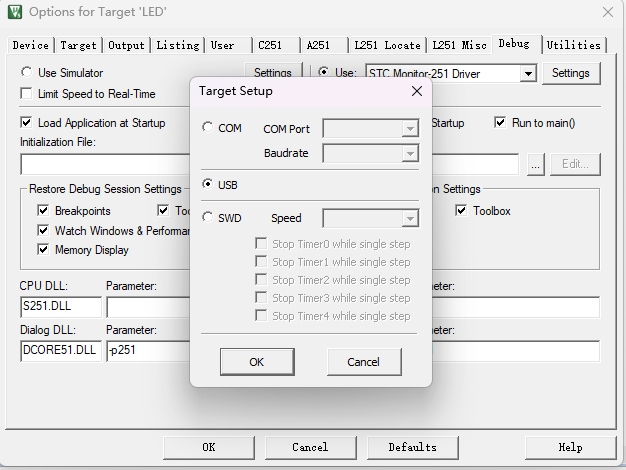Switch to the Output tab
Image resolution: width=626 pixels, height=470 pixels.
pos(126,45)
